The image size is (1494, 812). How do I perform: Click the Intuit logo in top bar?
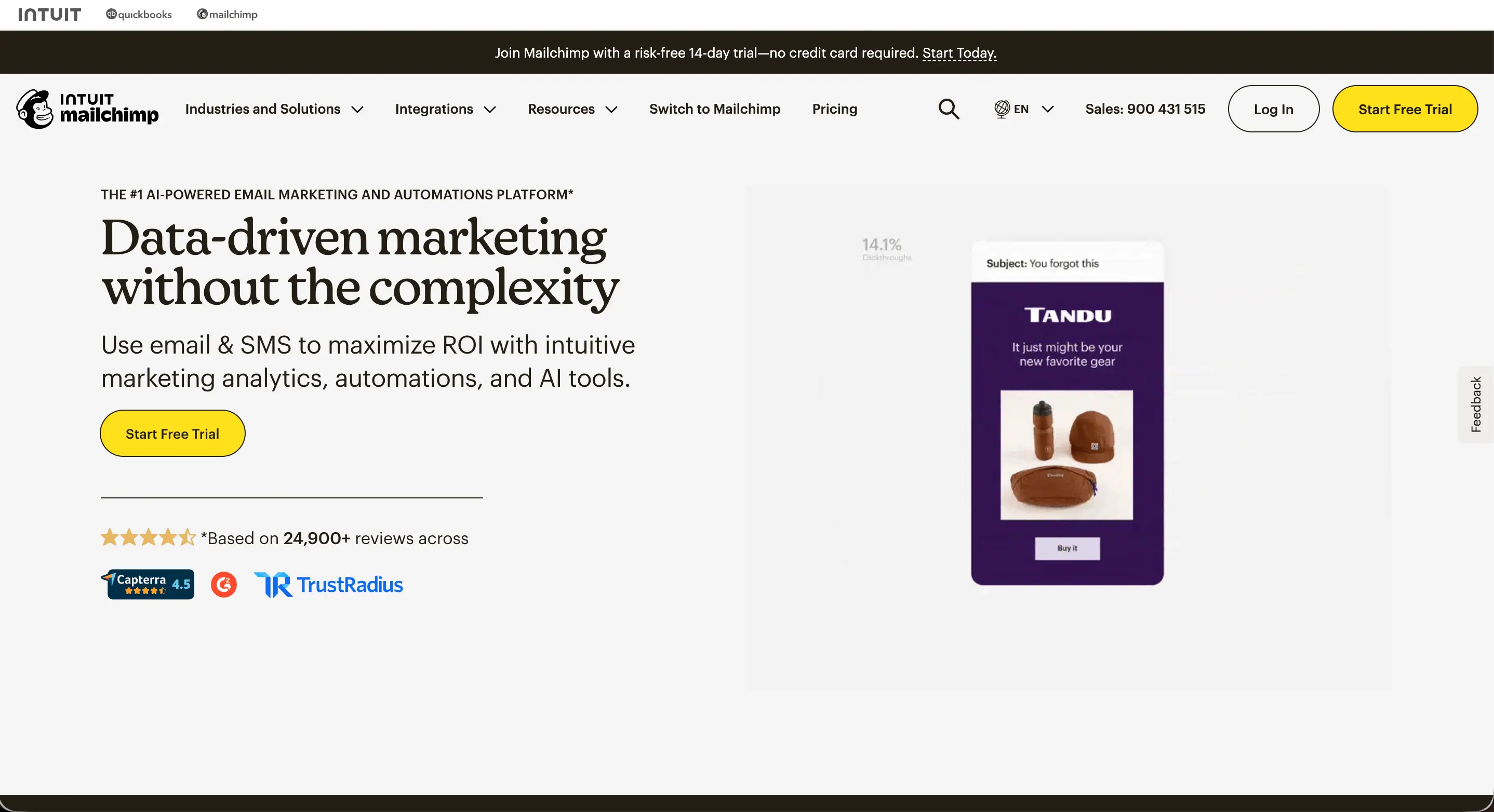coord(49,15)
